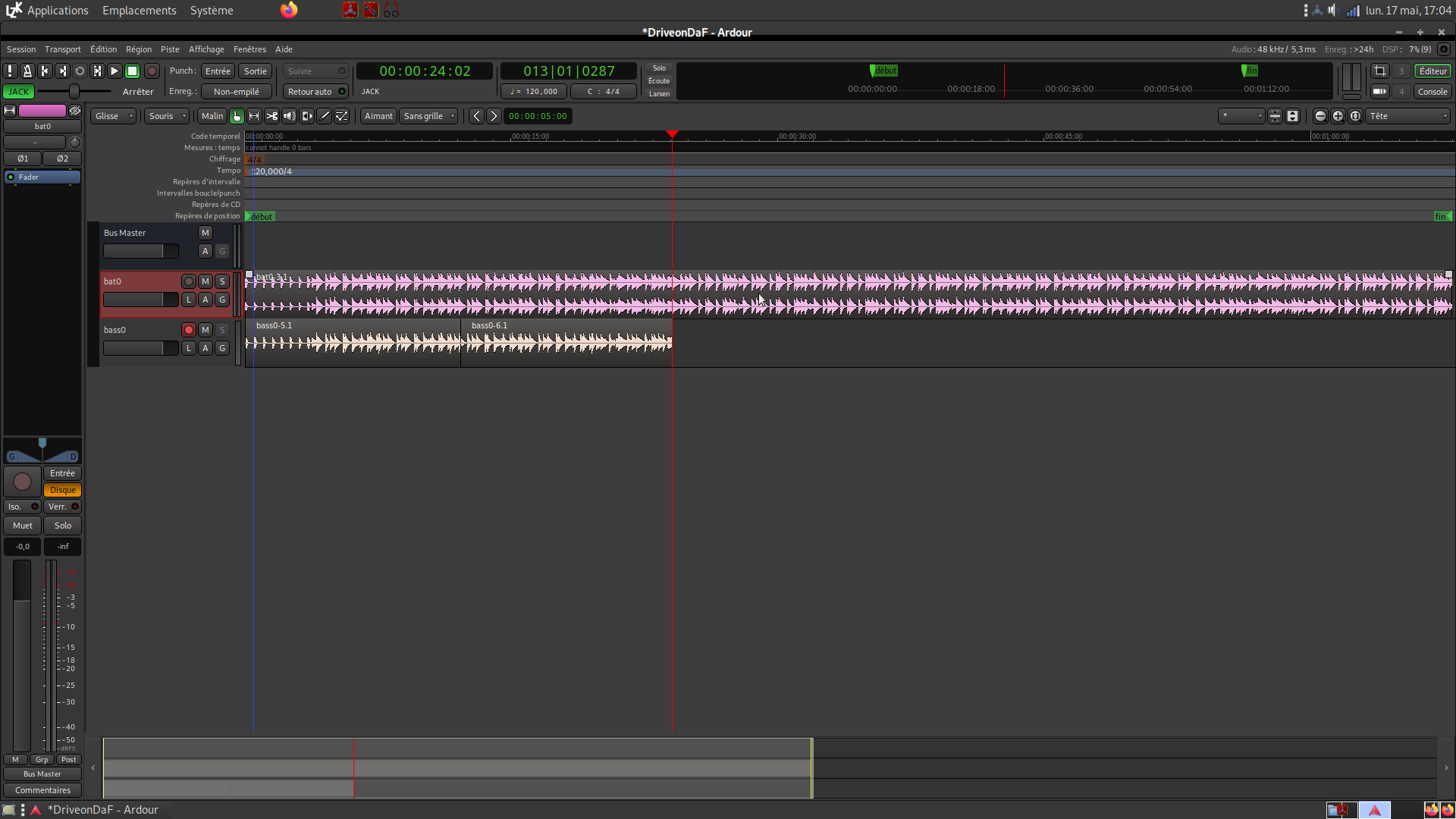Image resolution: width=1456 pixels, height=819 pixels.
Task: Open the Sans grille grid dropdown
Action: pyautogui.click(x=429, y=116)
